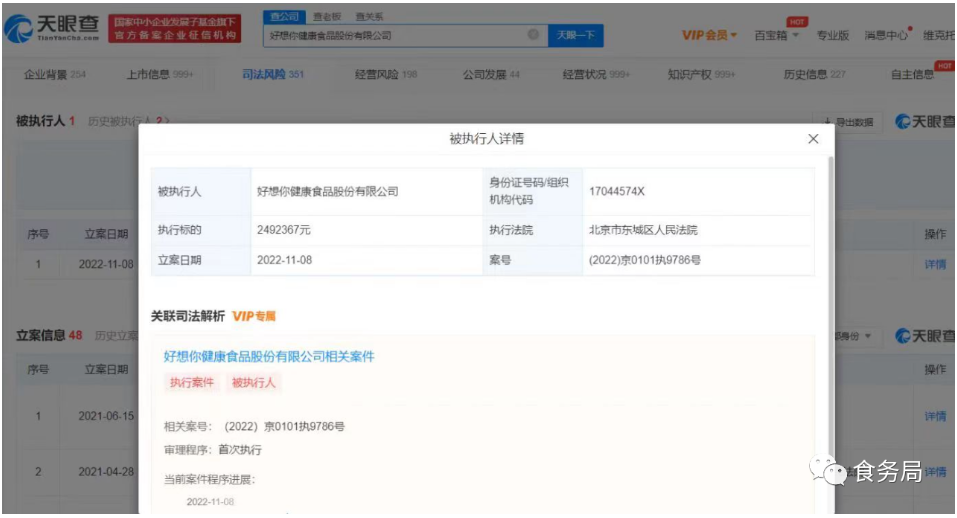The height and width of the screenshot is (518, 957).
Task: Click the 专业版 link
Action: pos(832,35)
